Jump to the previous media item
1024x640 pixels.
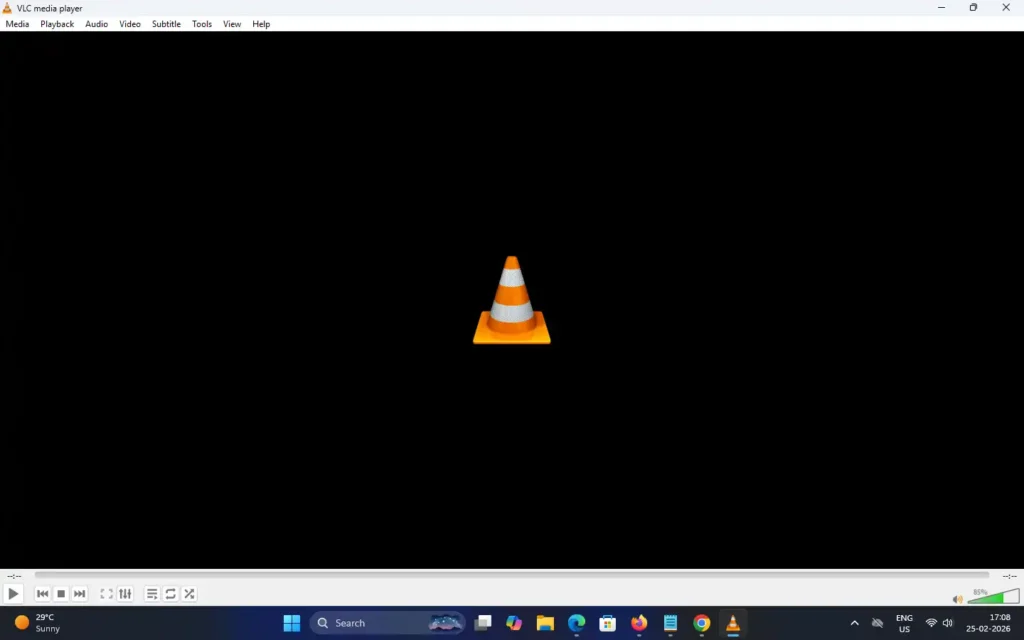(x=42, y=593)
